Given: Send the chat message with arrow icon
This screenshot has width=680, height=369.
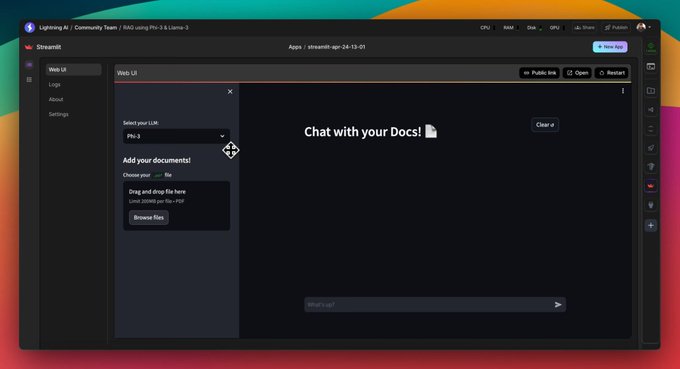Looking at the screenshot, I should point(558,305).
